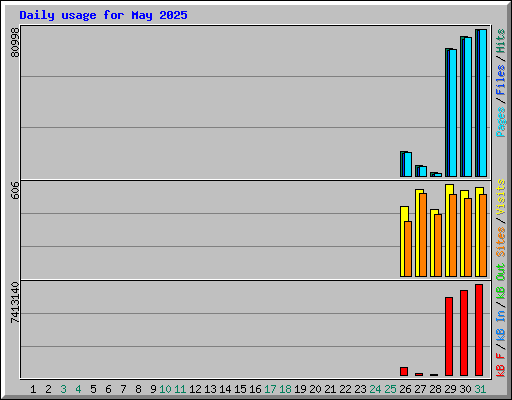Click the day 26 orange sites bar
This screenshot has width=512, height=400.
click(x=408, y=249)
